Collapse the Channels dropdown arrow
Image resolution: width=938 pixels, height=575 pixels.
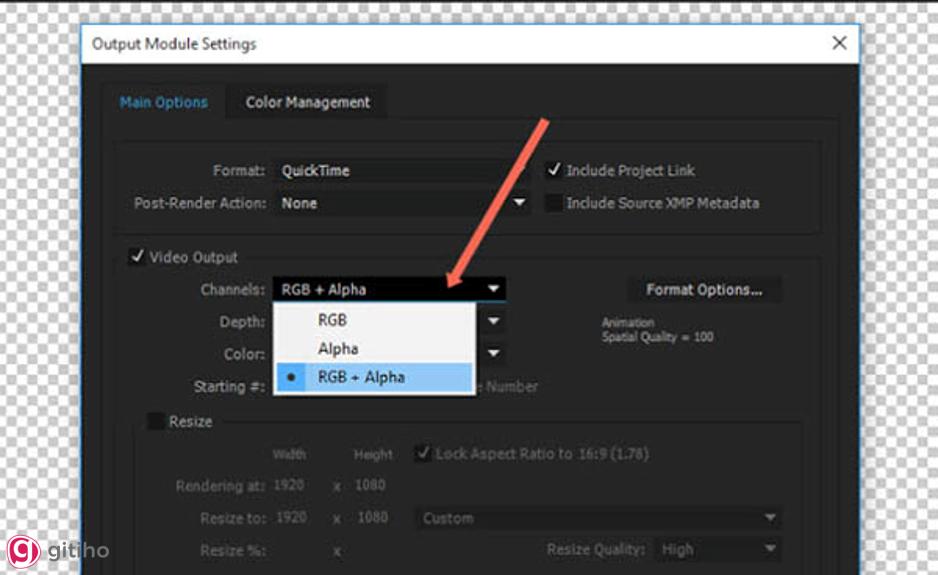[494, 290]
